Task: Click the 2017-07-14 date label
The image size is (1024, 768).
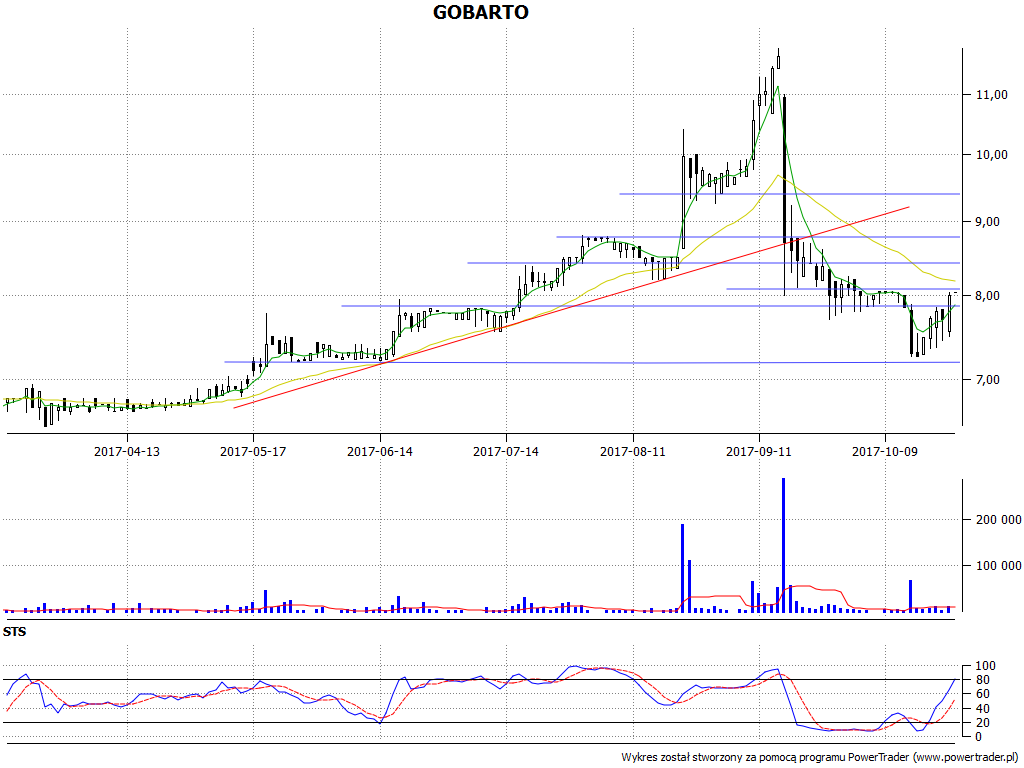Action: [x=506, y=451]
